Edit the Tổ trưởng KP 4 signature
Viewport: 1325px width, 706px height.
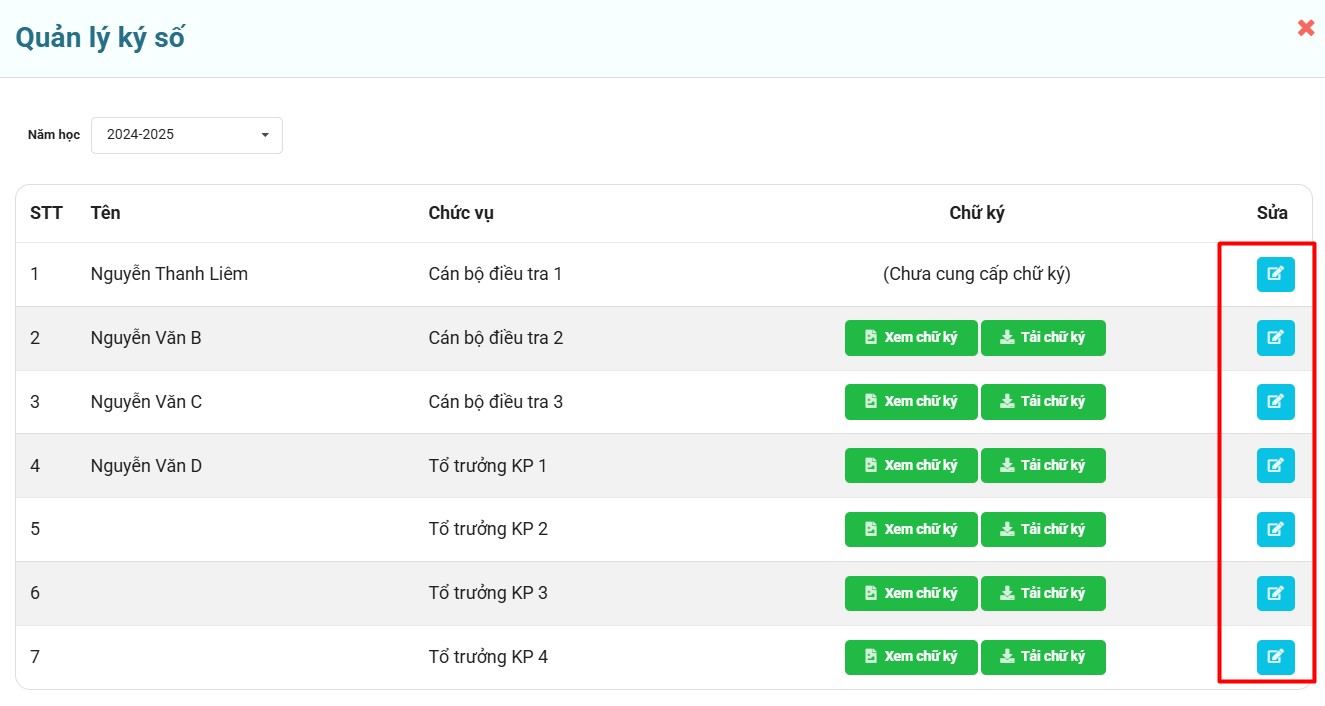[x=1275, y=657]
